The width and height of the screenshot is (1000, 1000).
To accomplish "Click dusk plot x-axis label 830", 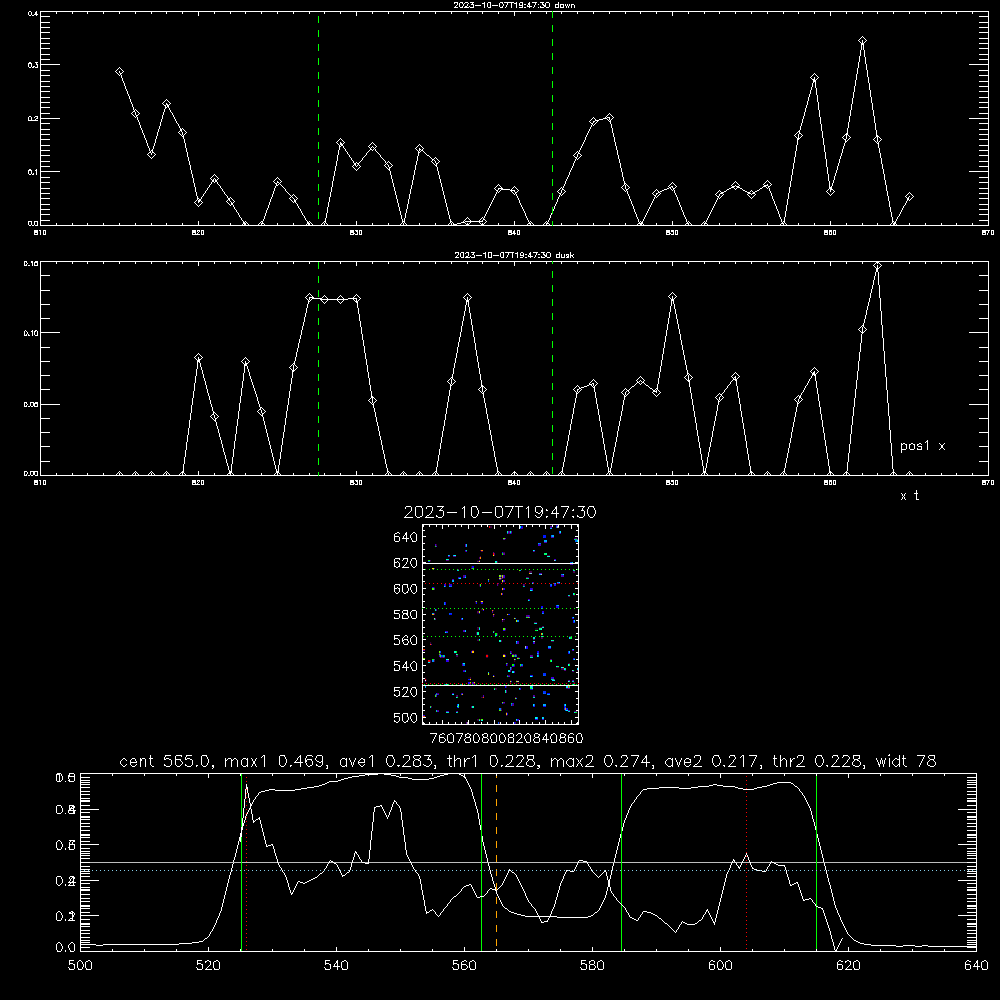I will pos(356,483).
